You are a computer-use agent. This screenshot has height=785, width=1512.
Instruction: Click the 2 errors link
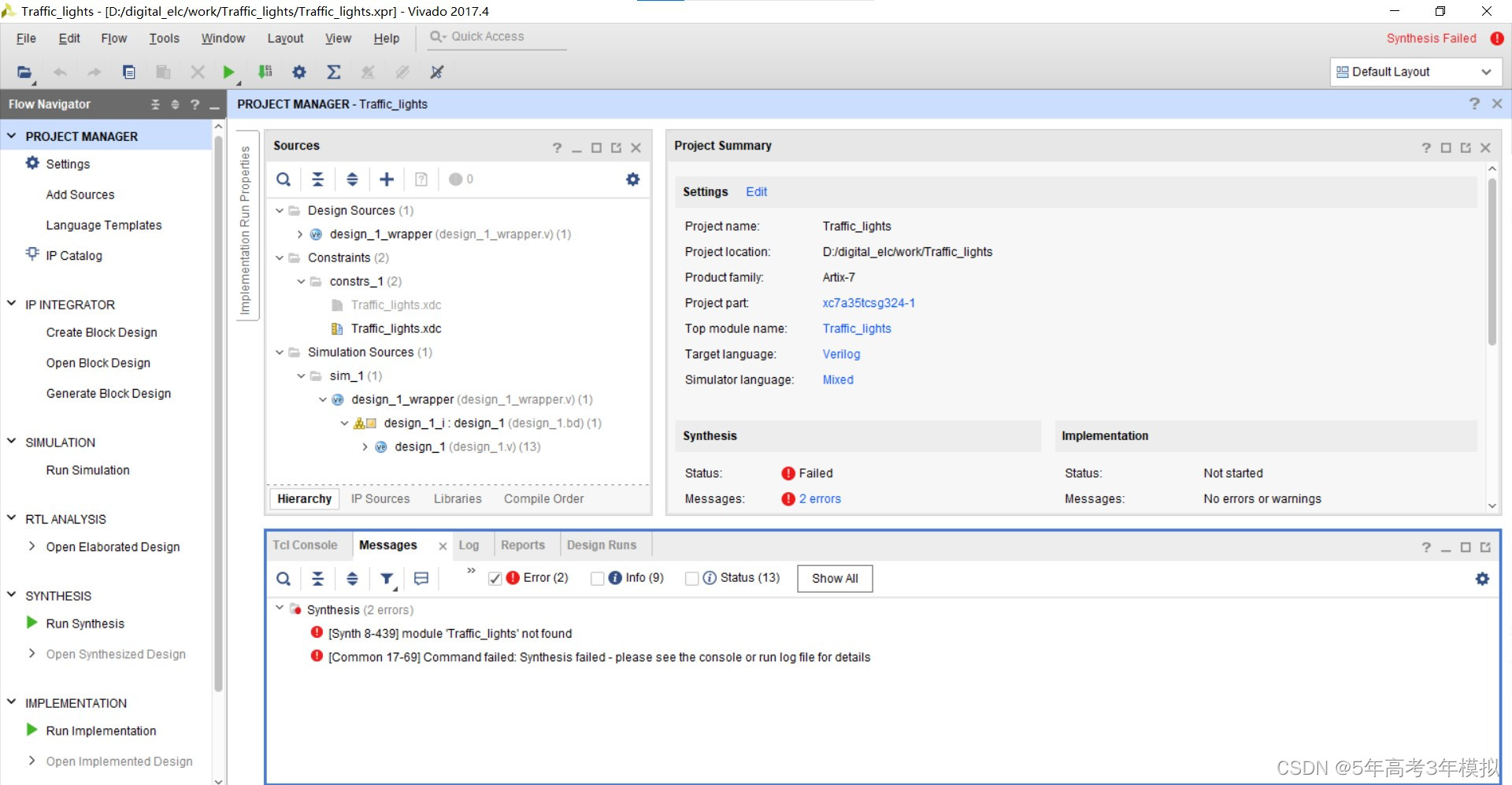pyautogui.click(x=820, y=498)
